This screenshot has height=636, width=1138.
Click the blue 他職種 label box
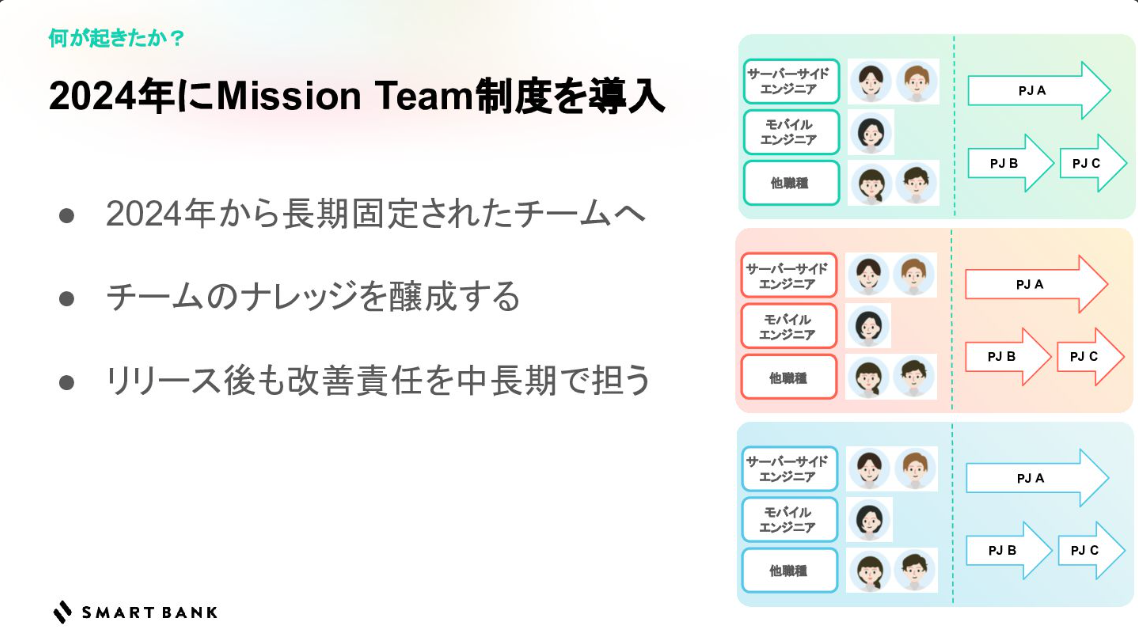click(789, 570)
